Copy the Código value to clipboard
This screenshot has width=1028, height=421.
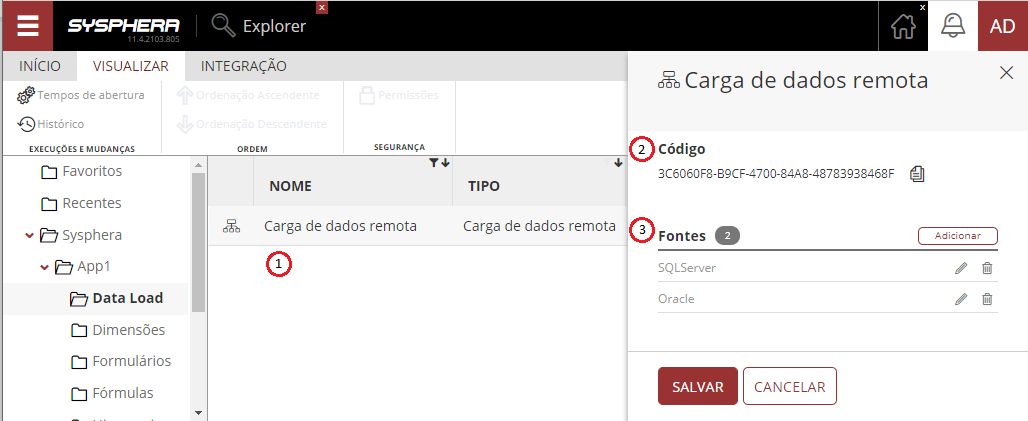tap(917, 174)
